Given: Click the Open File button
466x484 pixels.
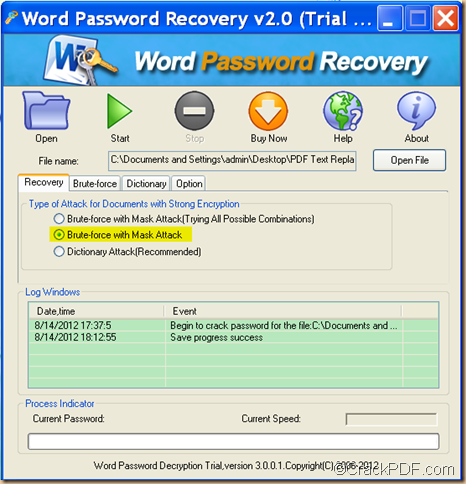Looking at the screenshot, I should click(409, 160).
